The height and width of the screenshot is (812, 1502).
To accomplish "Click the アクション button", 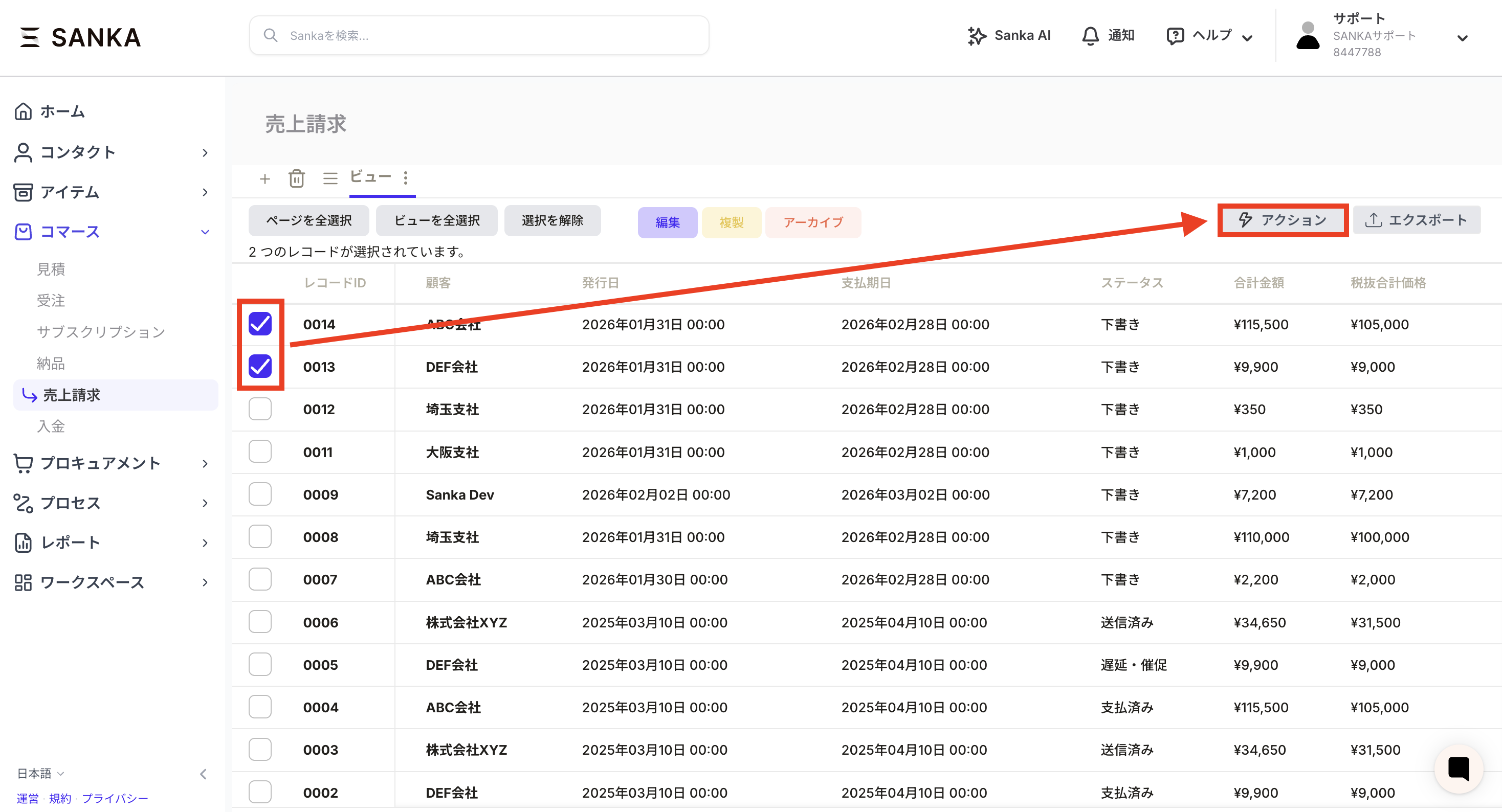I will coord(1283,220).
